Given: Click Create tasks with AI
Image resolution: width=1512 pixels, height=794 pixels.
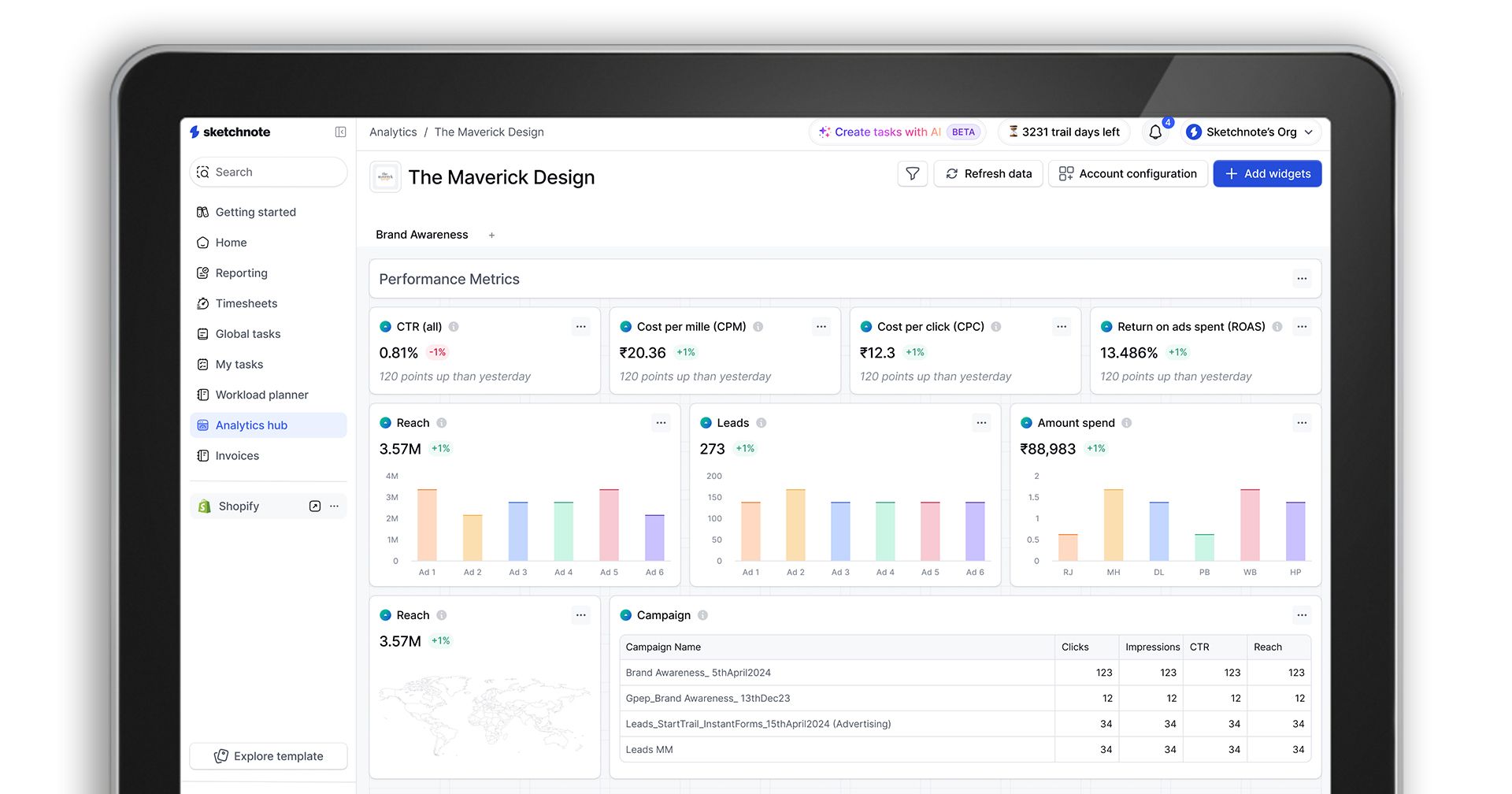Looking at the screenshot, I should 897,132.
